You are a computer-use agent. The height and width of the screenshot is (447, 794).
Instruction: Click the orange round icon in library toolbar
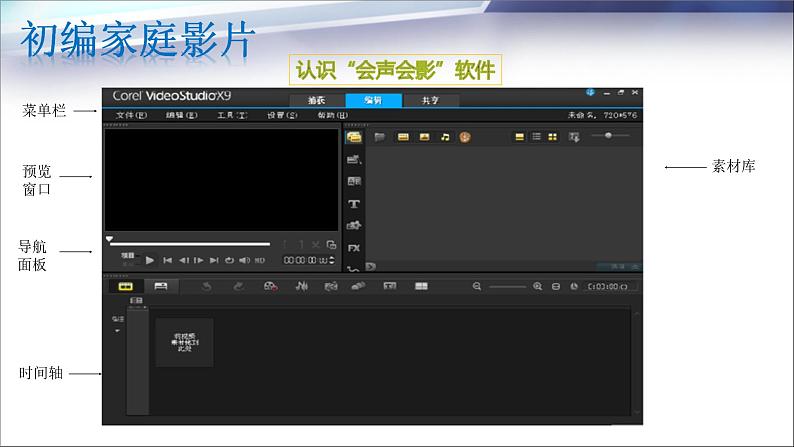click(x=465, y=137)
